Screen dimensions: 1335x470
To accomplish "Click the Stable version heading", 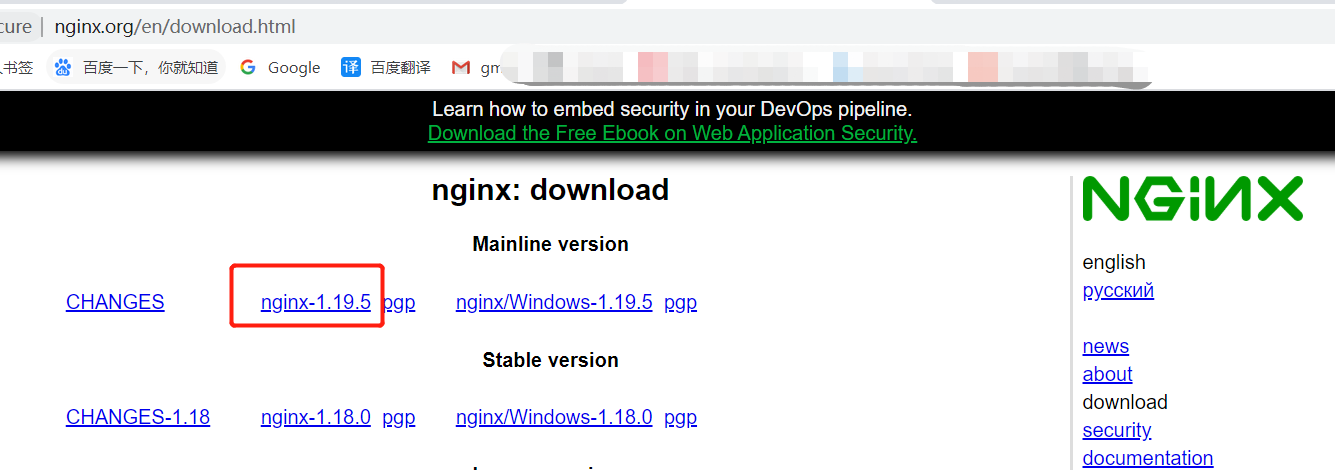I will tap(550, 360).
